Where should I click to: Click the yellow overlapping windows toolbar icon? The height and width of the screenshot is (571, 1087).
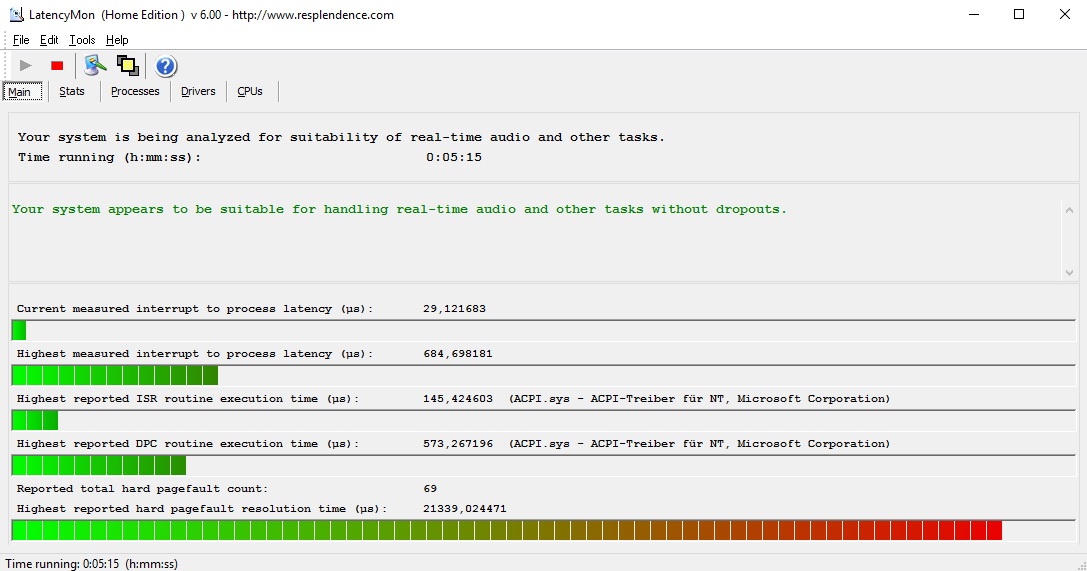[x=128, y=66]
